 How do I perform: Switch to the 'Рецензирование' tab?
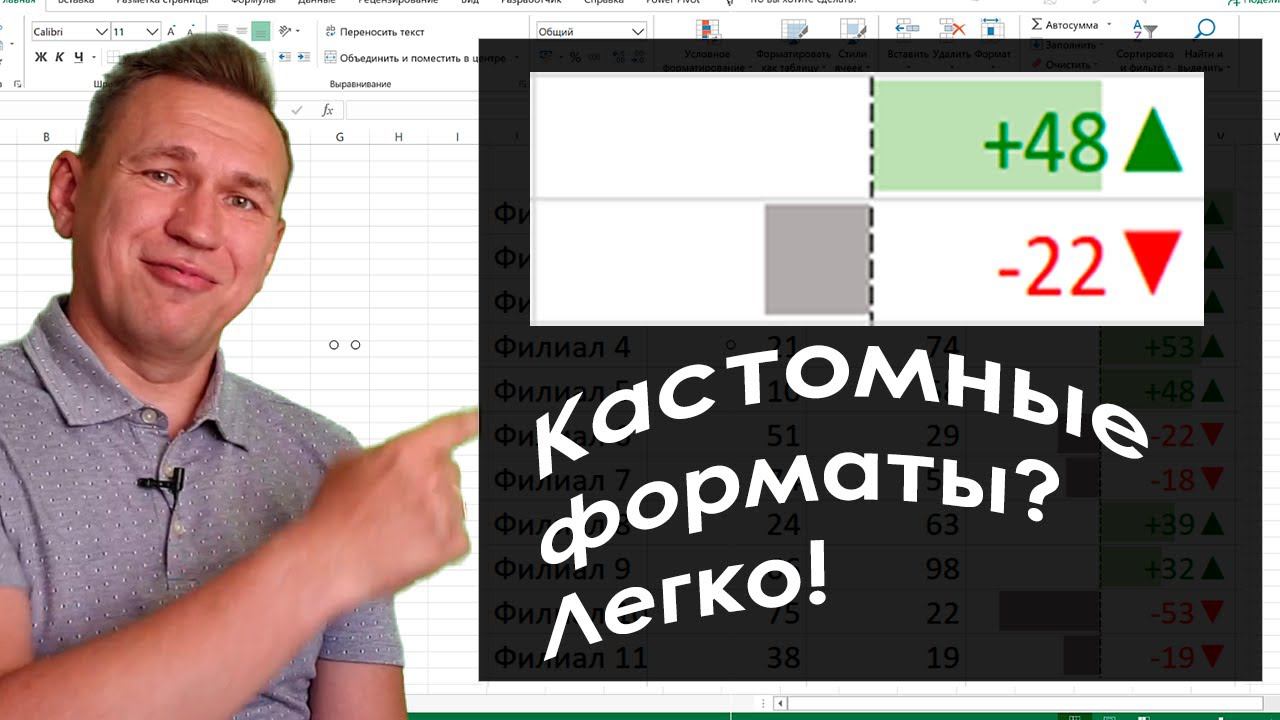398,3
